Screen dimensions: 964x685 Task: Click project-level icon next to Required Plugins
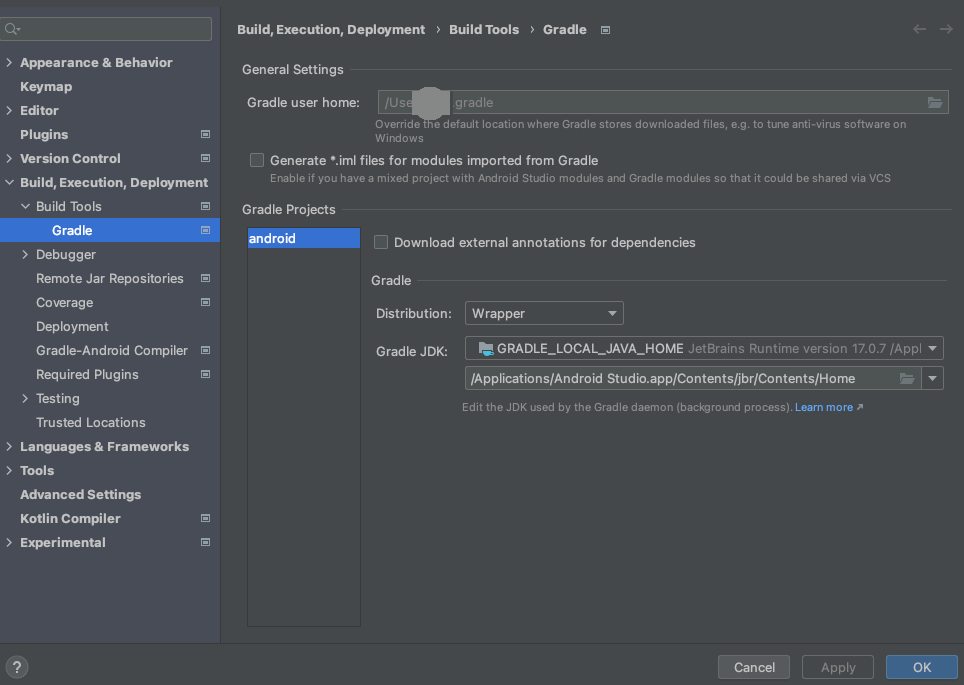pyautogui.click(x=205, y=374)
